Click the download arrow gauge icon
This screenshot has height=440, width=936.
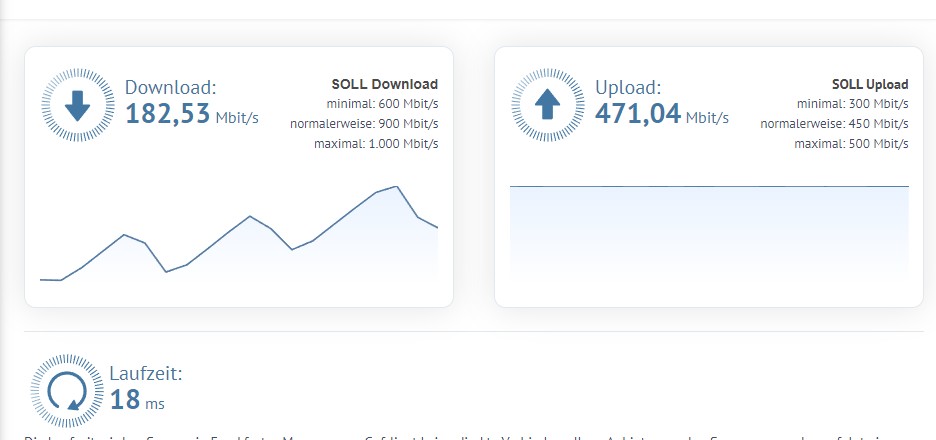coord(78,105)
